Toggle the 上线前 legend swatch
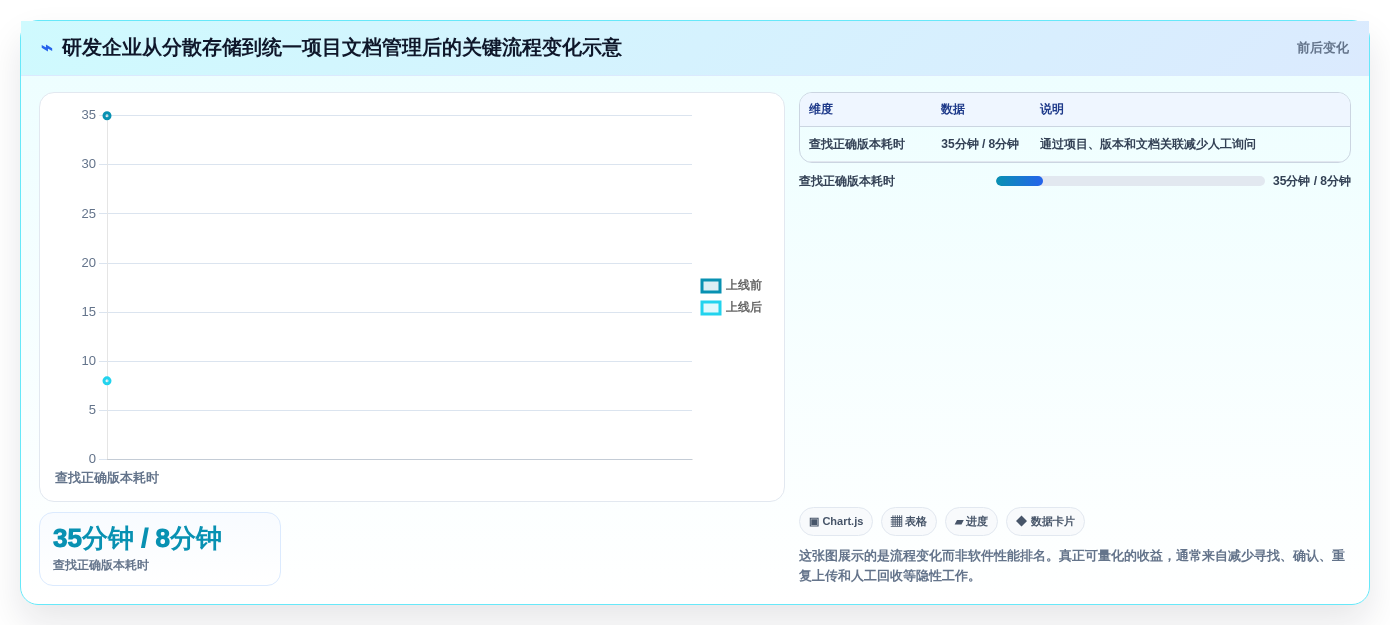The image size is (1390, 625). pos(711,286)
